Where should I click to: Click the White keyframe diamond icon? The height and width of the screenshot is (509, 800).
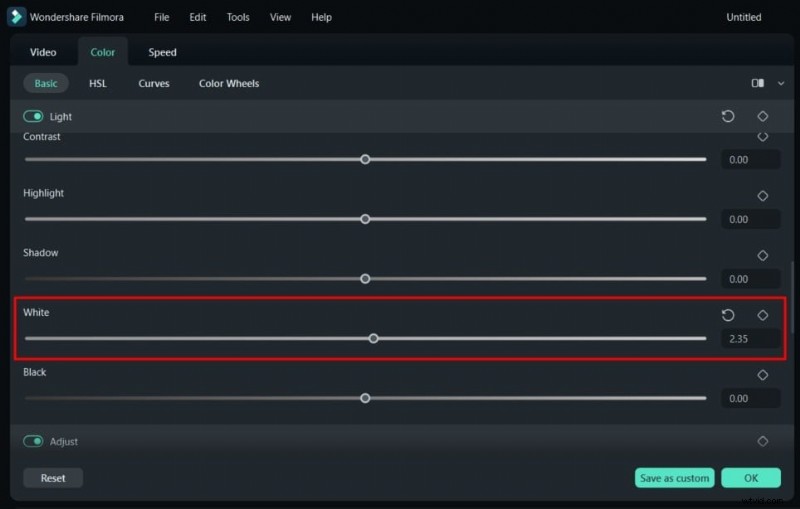coord(763,315)
